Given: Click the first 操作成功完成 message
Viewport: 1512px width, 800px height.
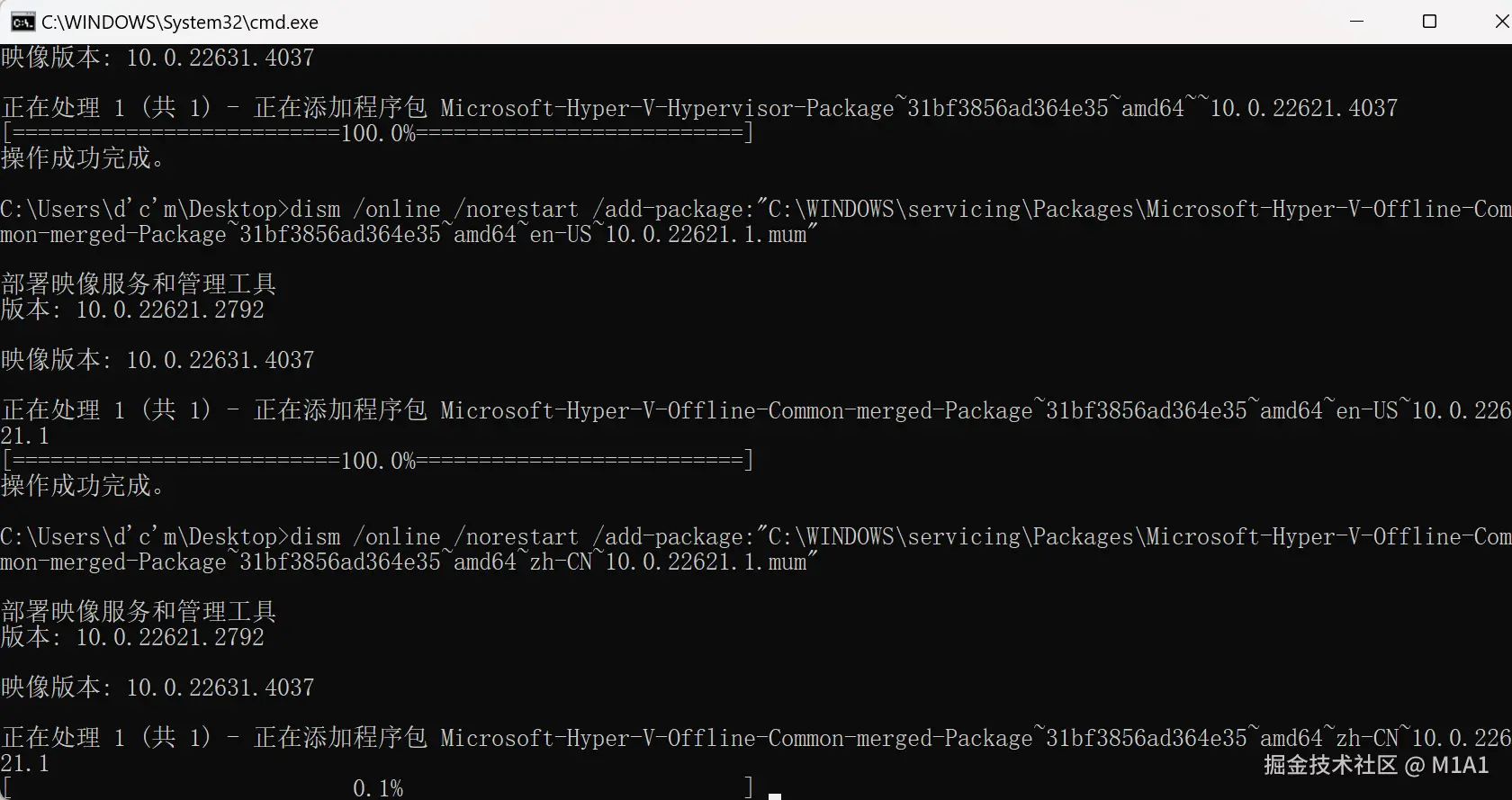Looking at the screenshot, I should [83, 158].
